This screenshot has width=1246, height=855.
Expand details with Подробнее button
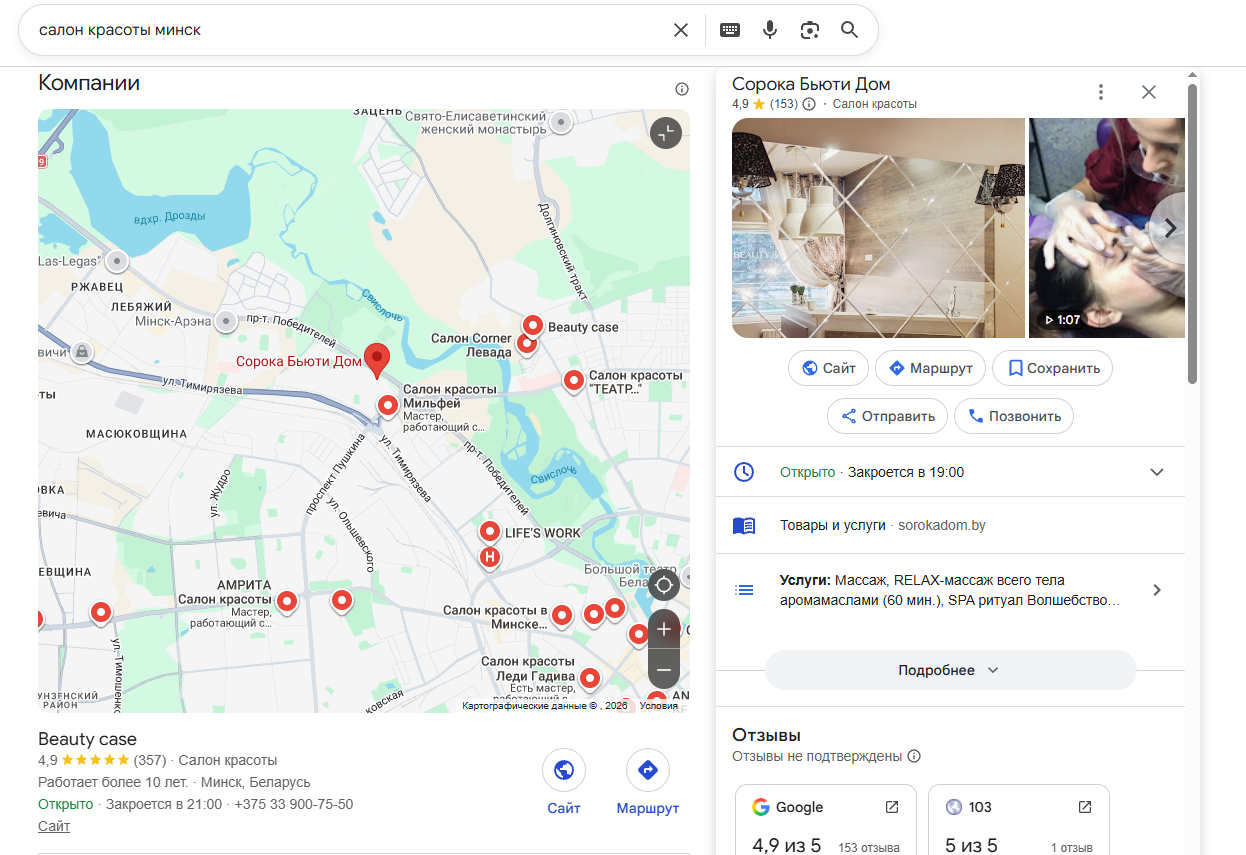(950, 670)
